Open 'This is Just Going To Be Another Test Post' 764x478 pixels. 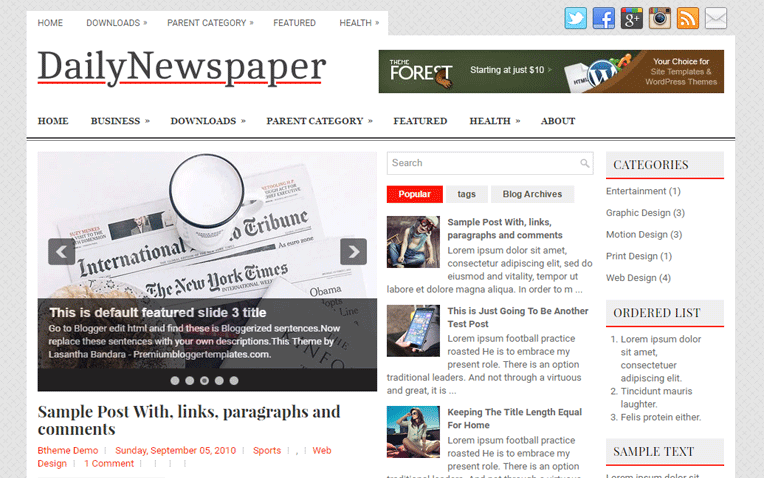[517, 317]
